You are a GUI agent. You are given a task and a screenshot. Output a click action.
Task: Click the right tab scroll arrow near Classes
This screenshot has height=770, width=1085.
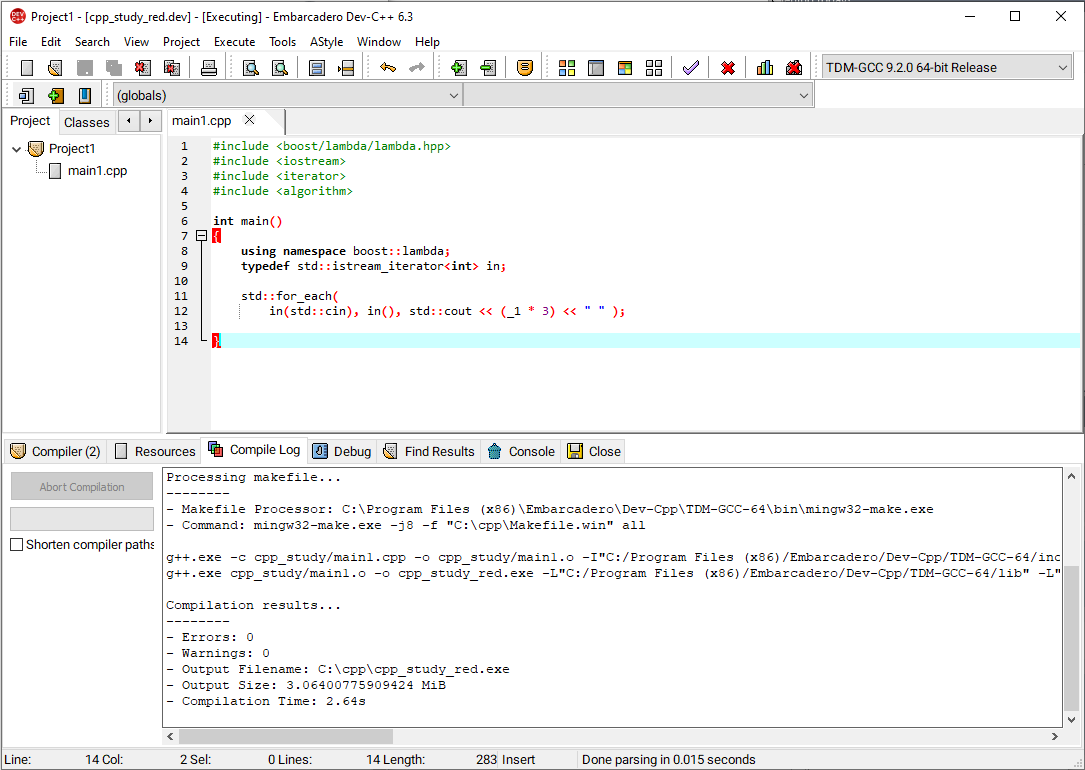pos(150,121)
